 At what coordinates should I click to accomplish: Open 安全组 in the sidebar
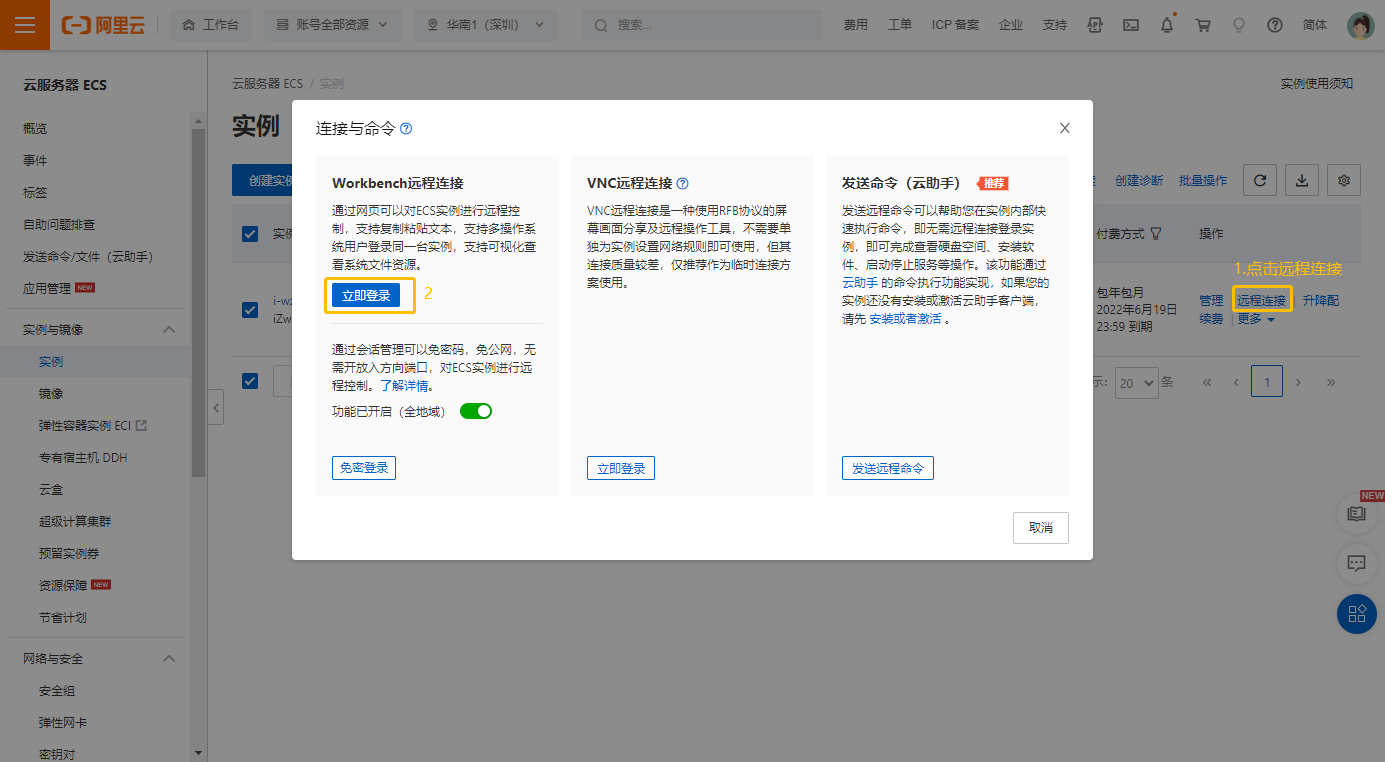pos(57,690)
